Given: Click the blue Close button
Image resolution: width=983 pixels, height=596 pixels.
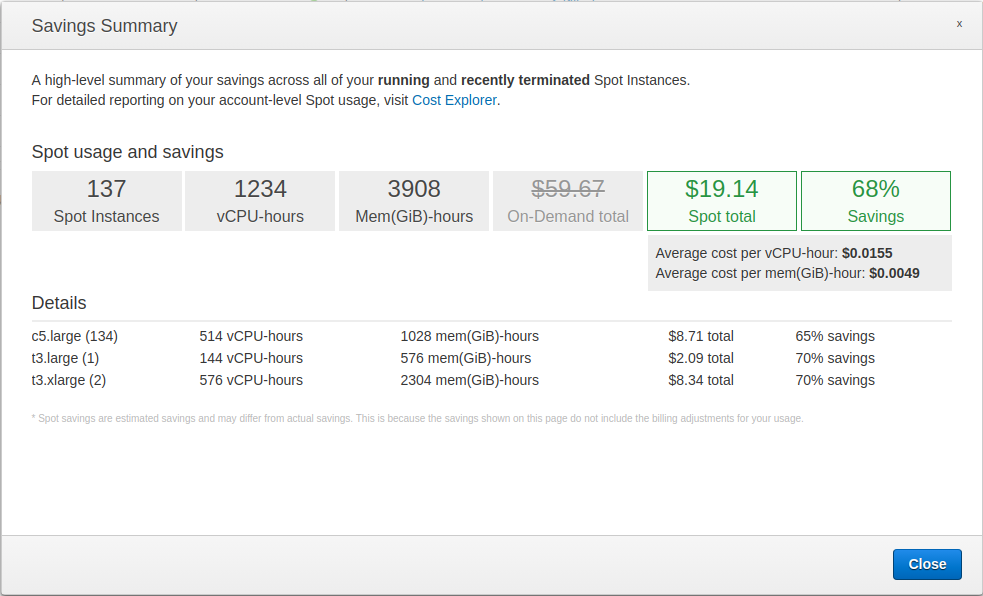Looking at the screenshot, I should 926,564.
